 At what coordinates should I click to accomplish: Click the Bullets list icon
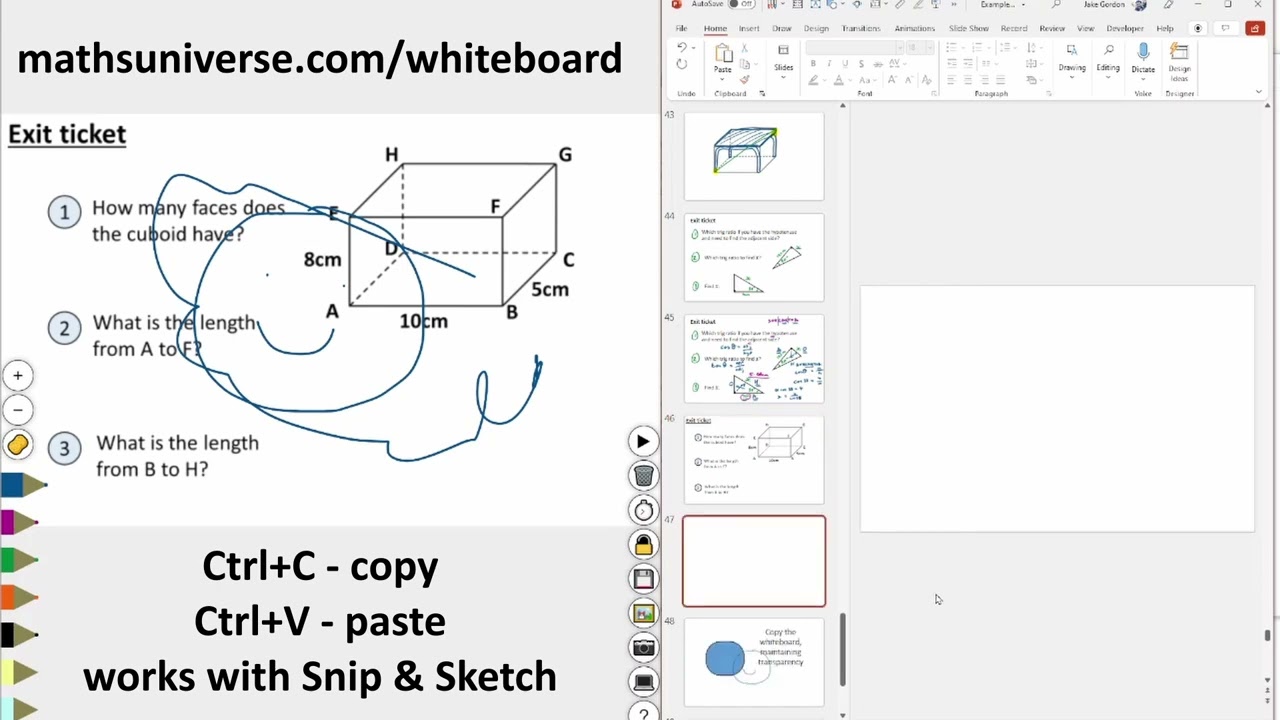pos(952,48)
